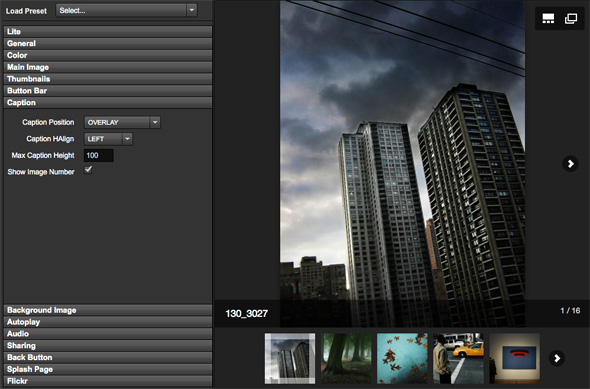Expand the Color section

point(108,55)
